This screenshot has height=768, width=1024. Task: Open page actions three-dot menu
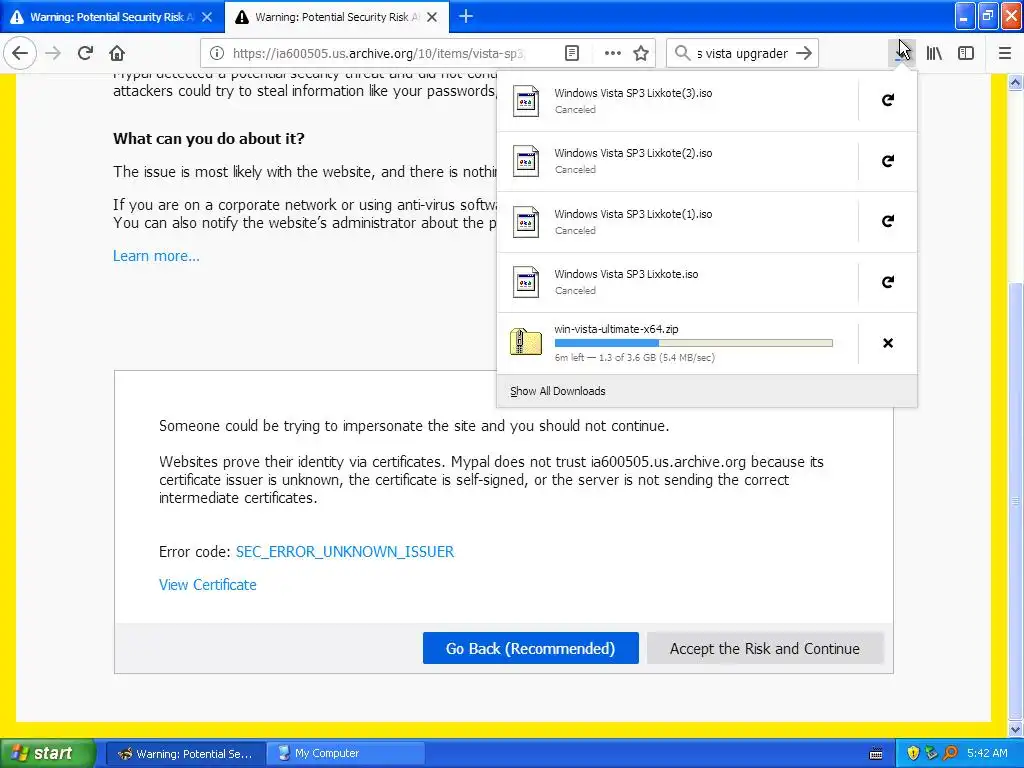612,53
